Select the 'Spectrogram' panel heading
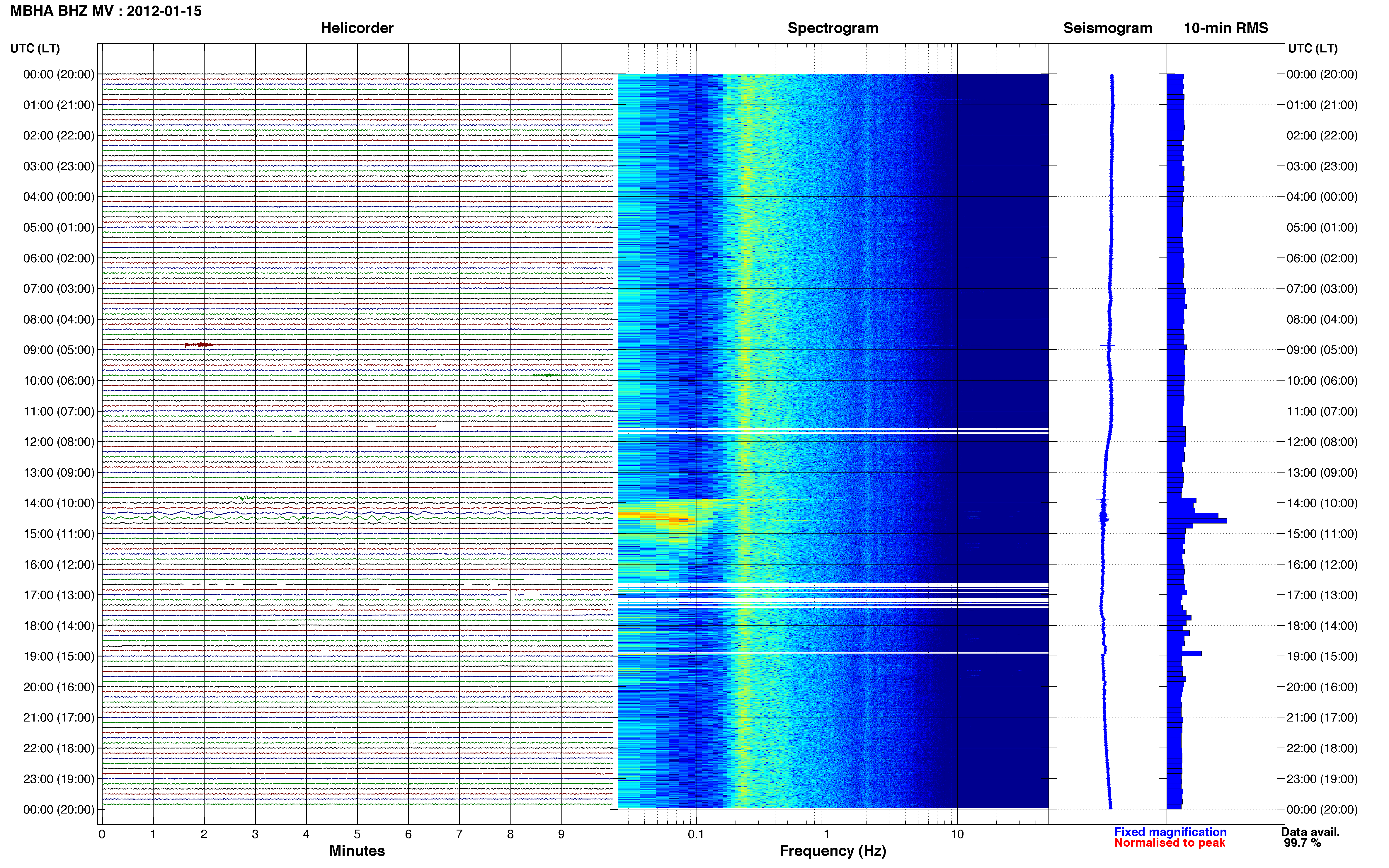Viewport: 1389px width, 868px height. click(x=833, y=28)
